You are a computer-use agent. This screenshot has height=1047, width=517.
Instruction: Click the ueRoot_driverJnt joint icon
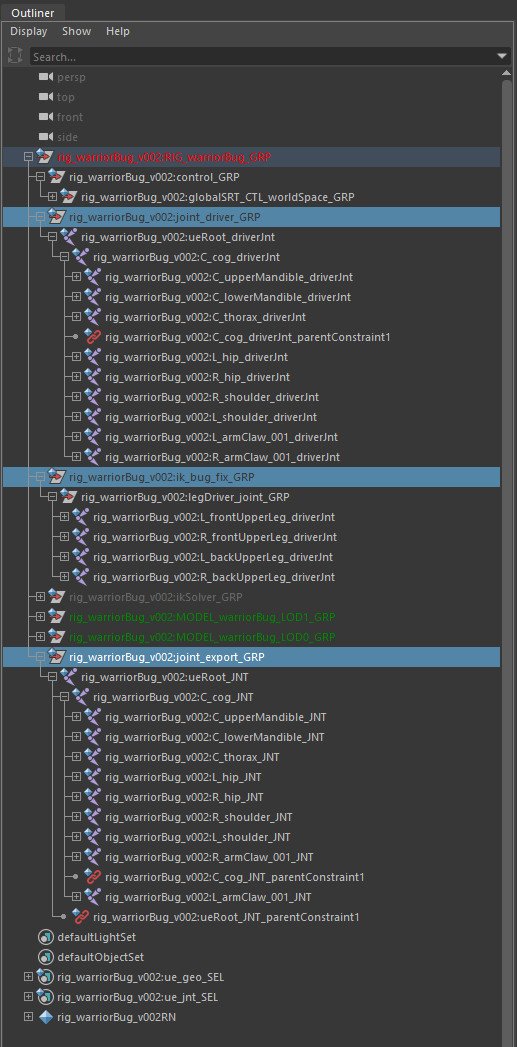point(68,237)
